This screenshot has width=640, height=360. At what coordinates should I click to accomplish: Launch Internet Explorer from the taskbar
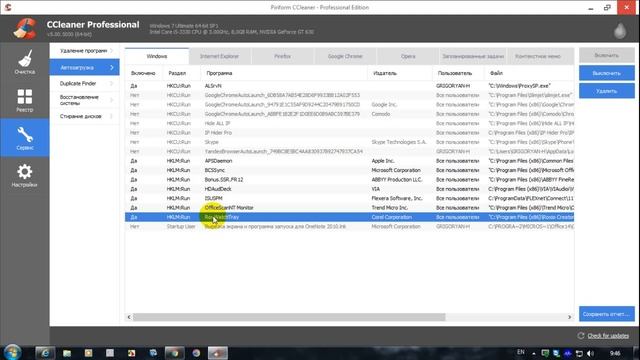[x=45, y=353]
